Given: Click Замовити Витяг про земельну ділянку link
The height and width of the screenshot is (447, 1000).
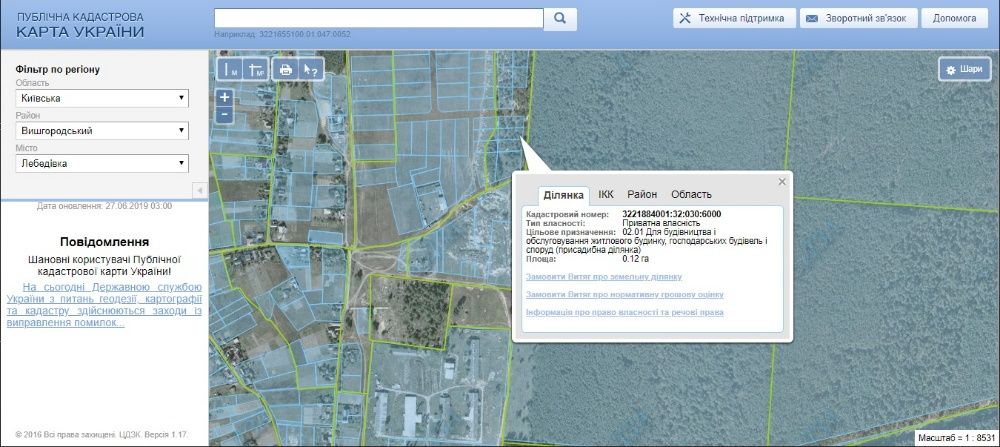Looking at the screenshot, I should 604,277.
